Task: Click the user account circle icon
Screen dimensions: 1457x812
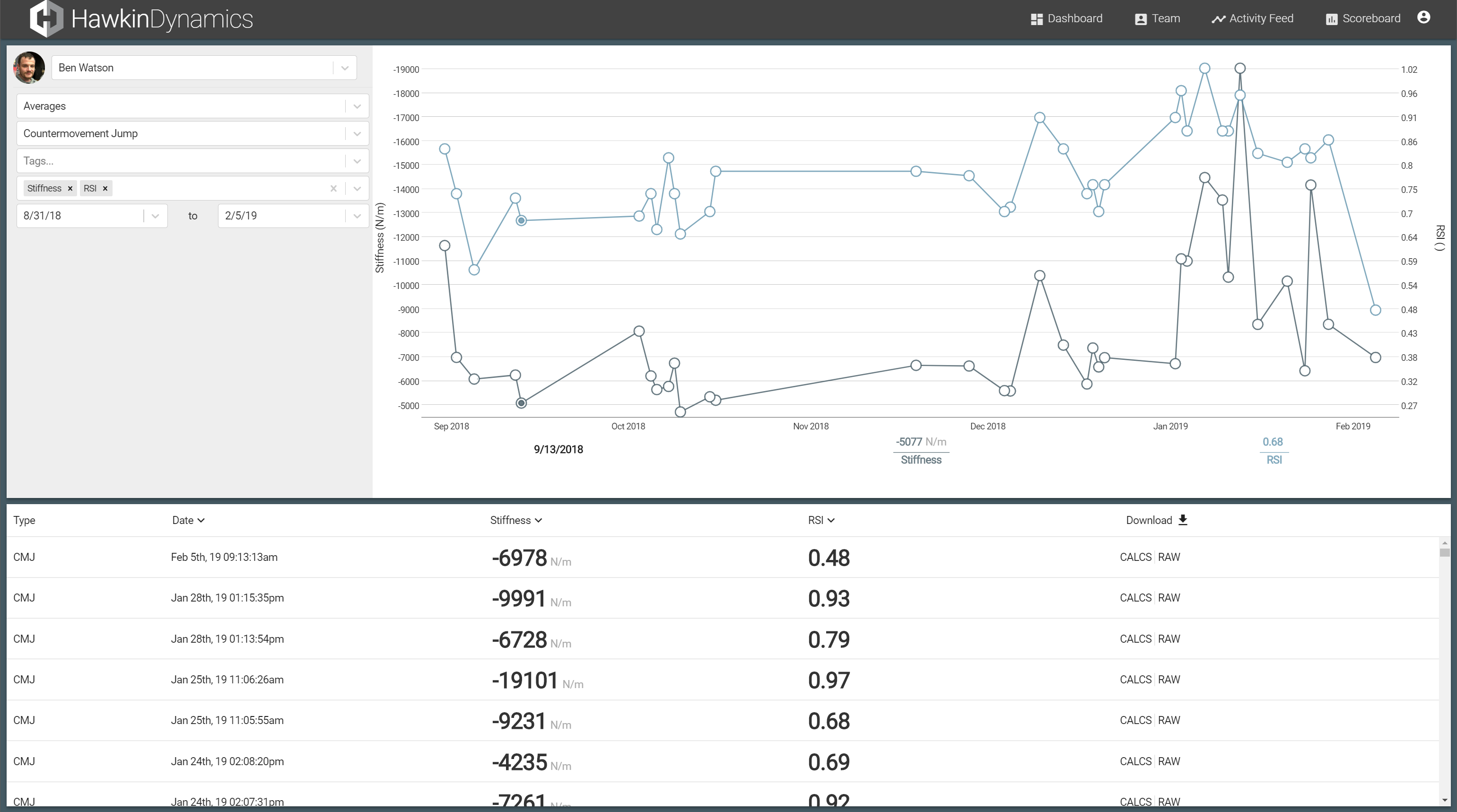Action: tap(1424, 17)
